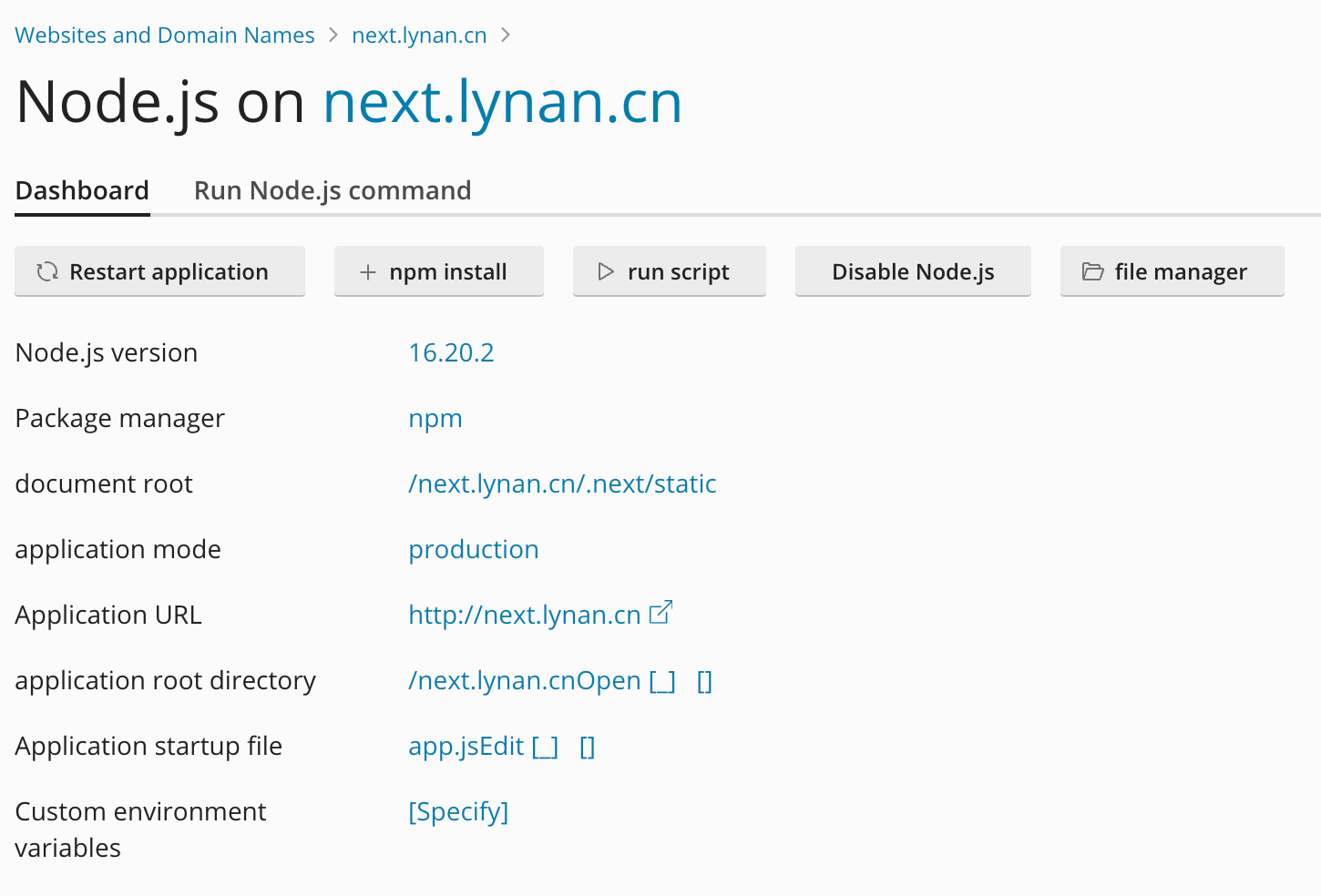Go to next.lynan.cn breadcrumb link
1321x896 pixels.
tap(419, 36)
